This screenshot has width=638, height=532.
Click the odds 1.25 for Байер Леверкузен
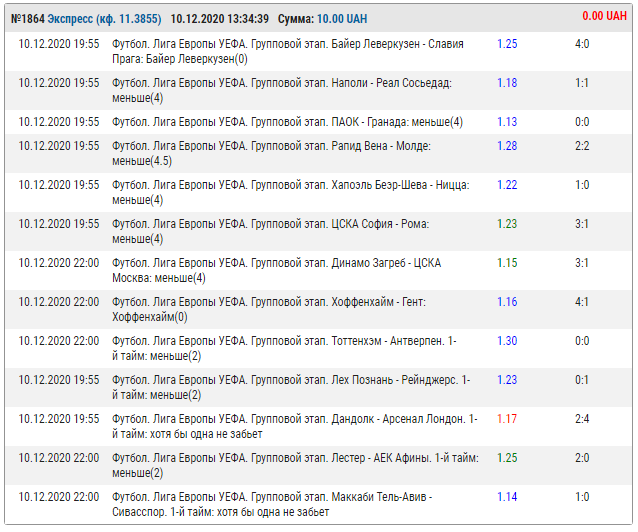507,44
